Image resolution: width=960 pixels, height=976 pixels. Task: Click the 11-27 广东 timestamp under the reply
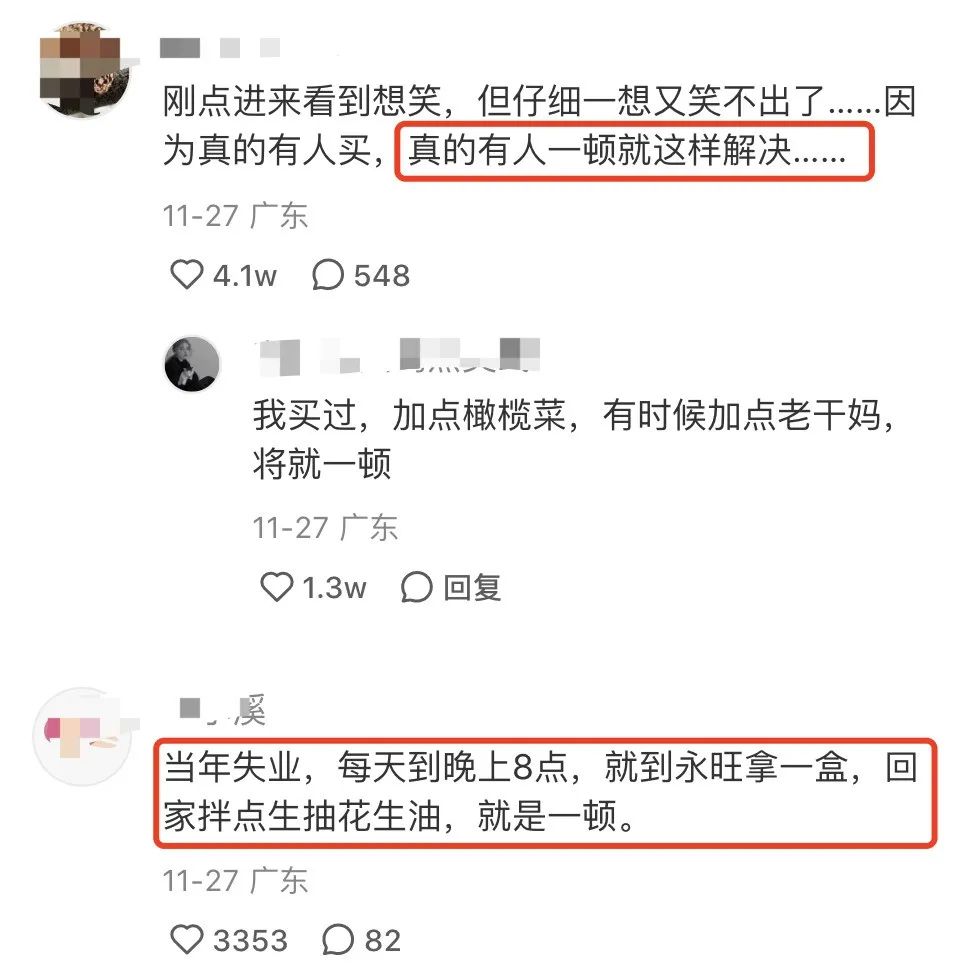324,528
